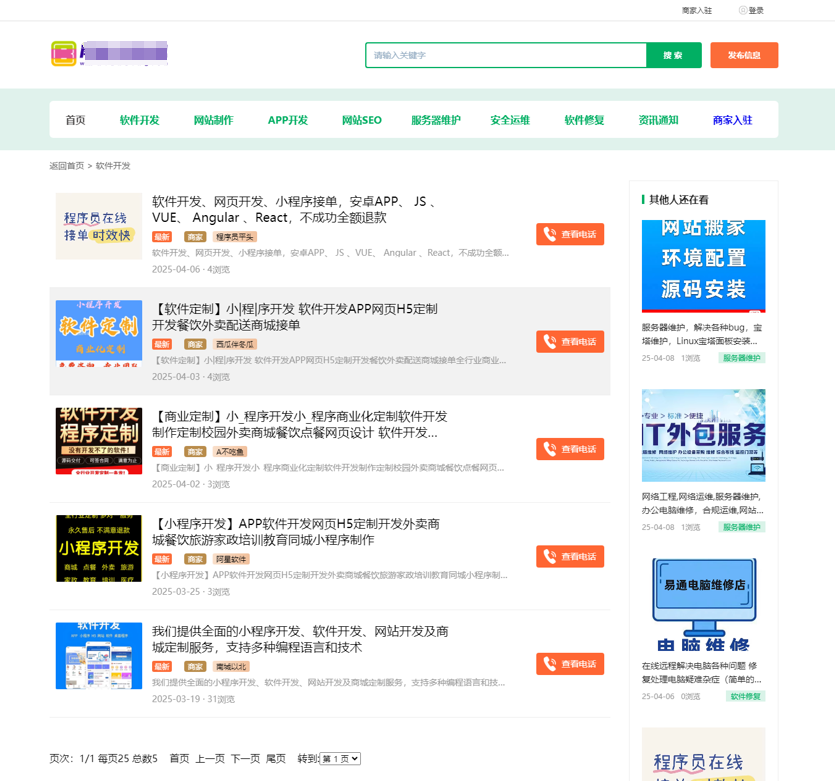835x781 pixels.
Task: Click 软件开发 breadcrumb text
Action: click(x=113, y=166)
